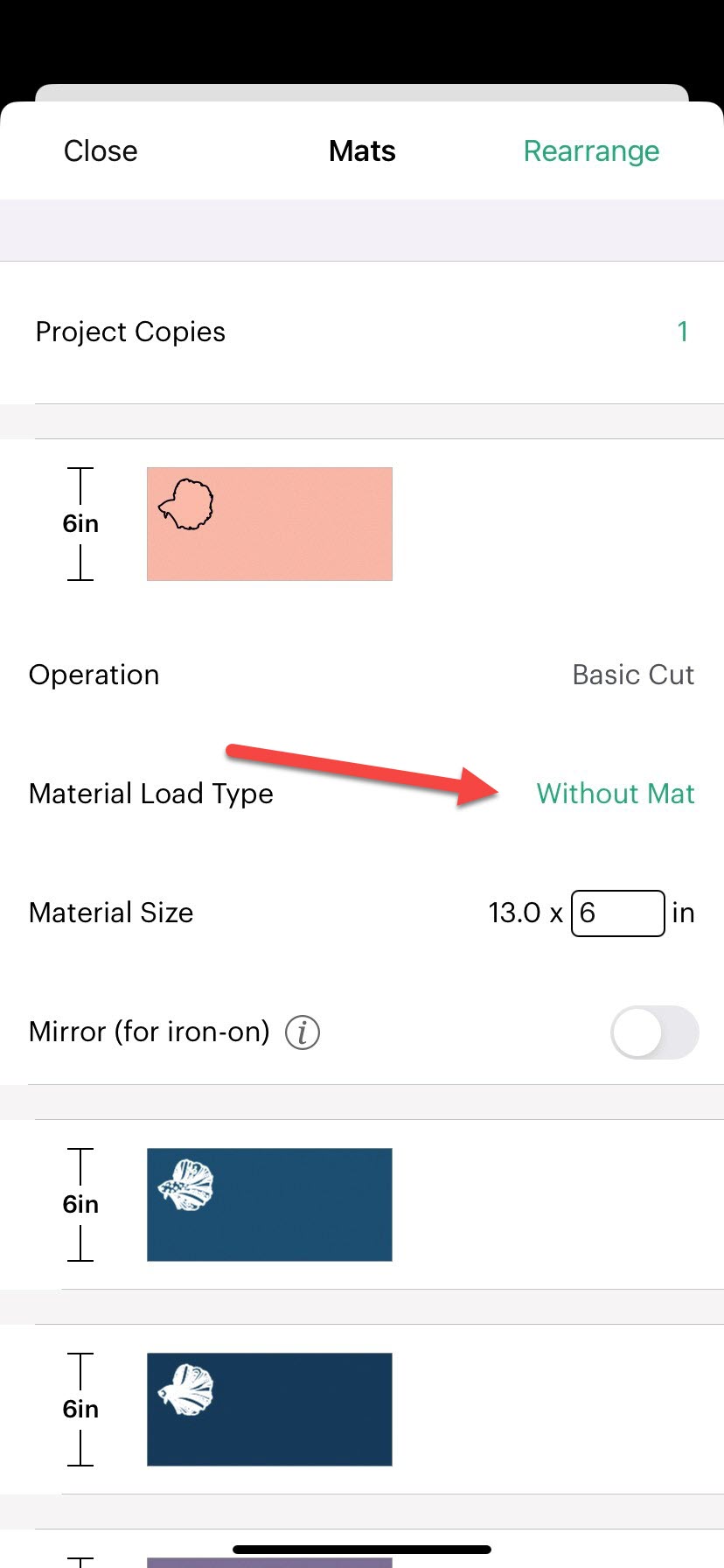
Task: Close the Mats panel
Action: (x=100, y=150)
